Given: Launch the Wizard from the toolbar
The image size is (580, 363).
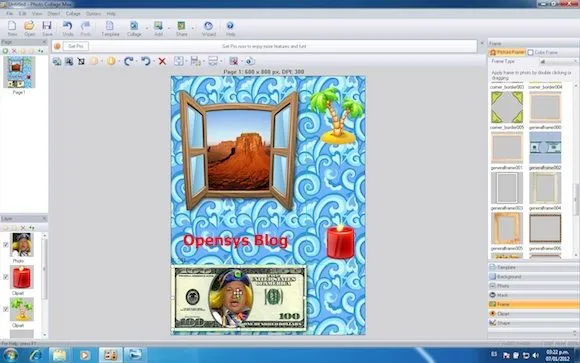Looking at the screenshot, I should tap(209, 28).
